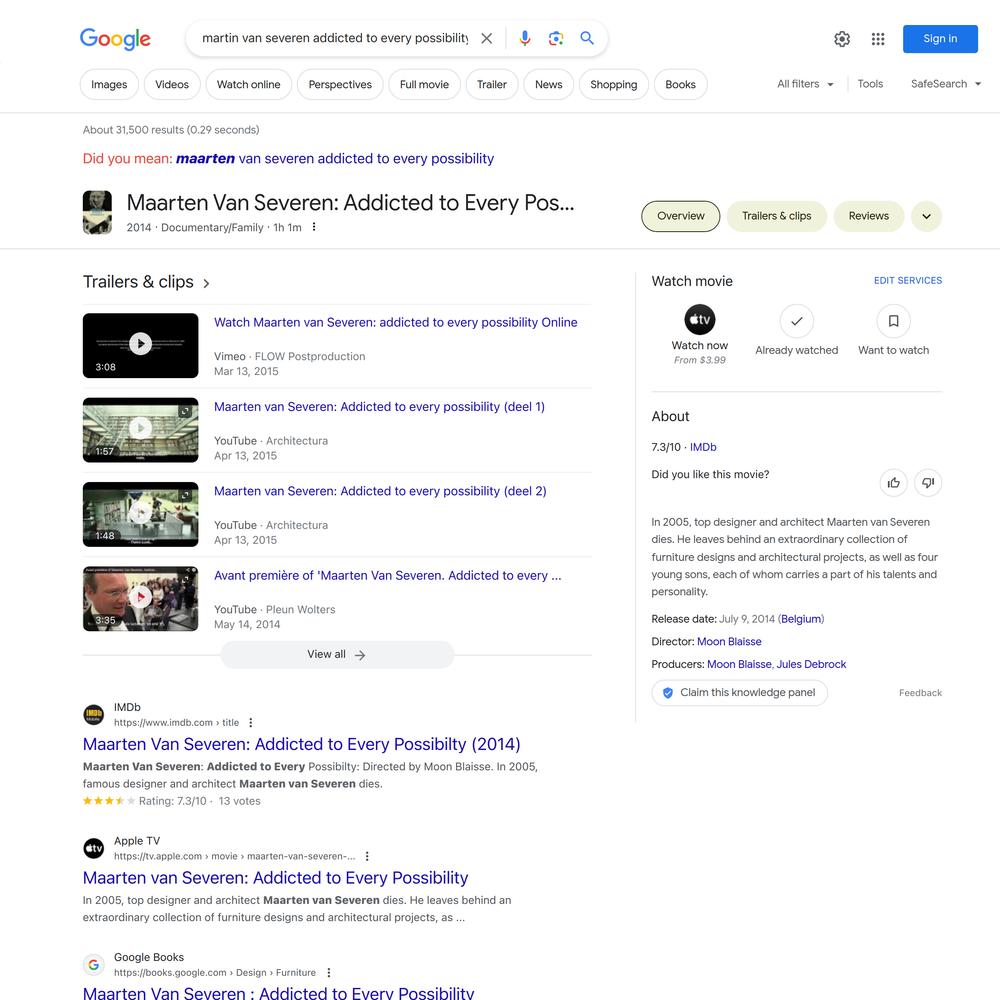This screenshot has height=1000, width=1000.
Task: Open director Moon Blaisse link
Action: (729, 642)
